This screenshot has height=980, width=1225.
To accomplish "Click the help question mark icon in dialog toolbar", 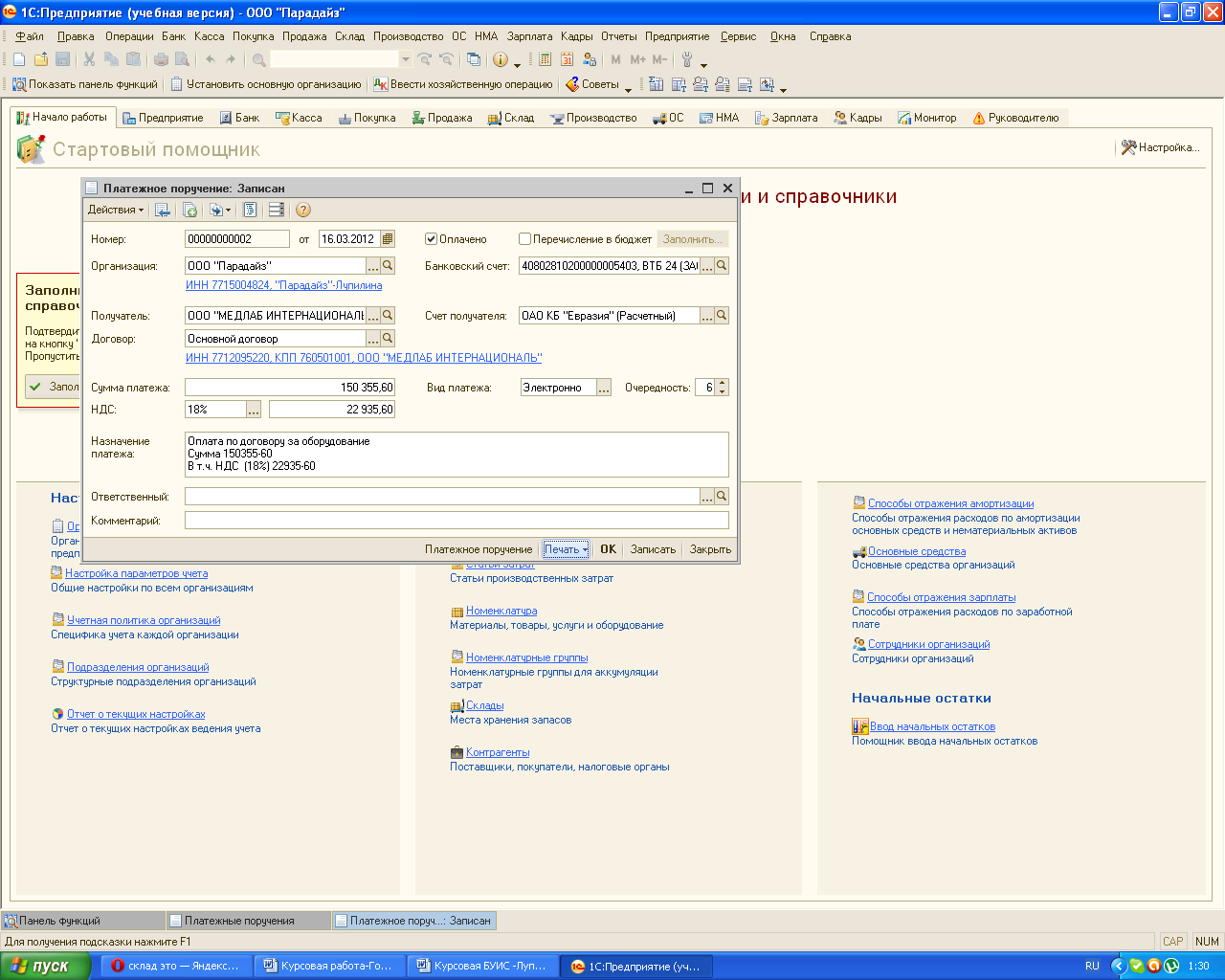I will pyautogui.click(x=303, y=211).
